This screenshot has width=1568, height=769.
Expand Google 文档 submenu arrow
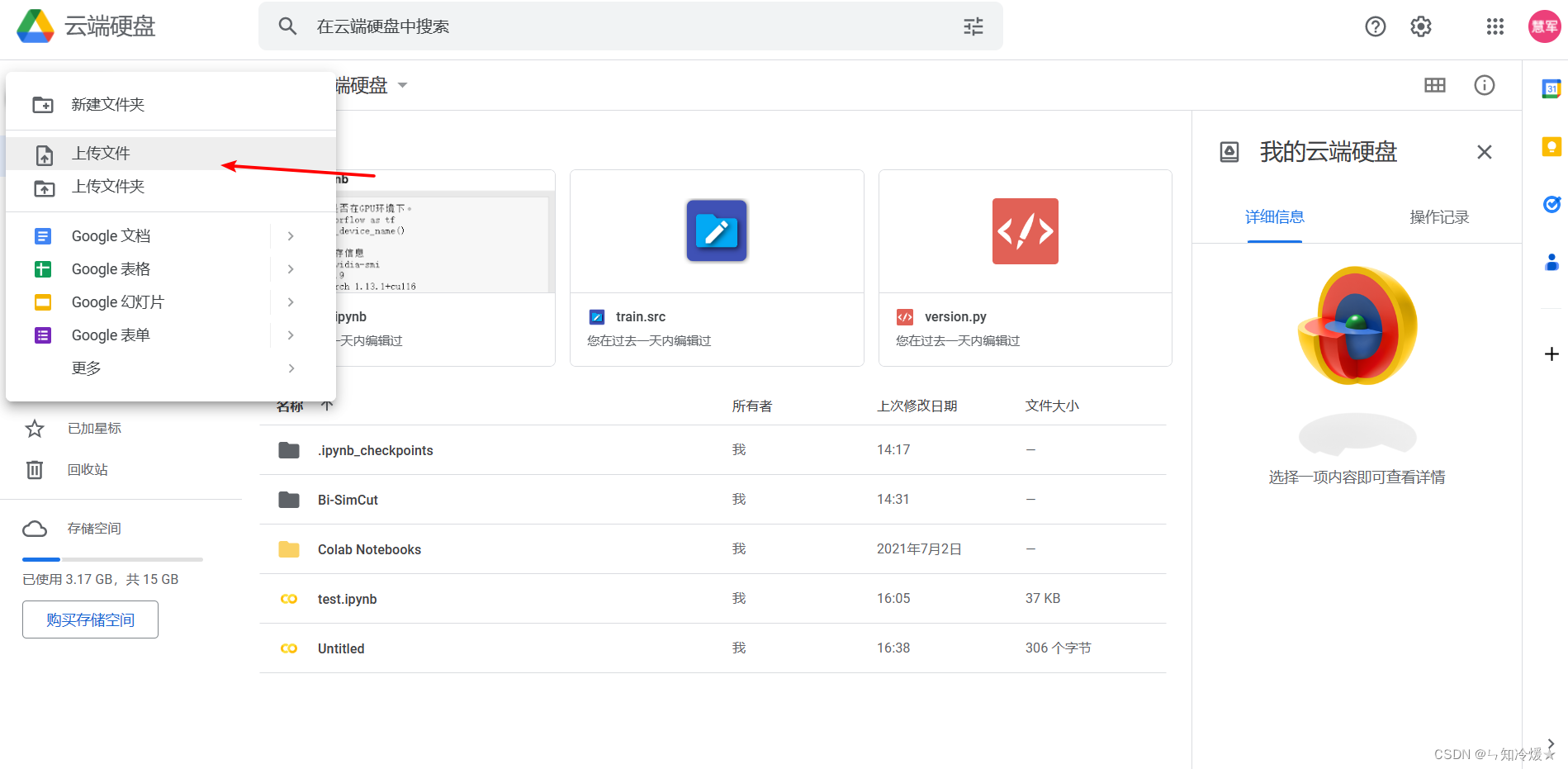tap(291, 236)
